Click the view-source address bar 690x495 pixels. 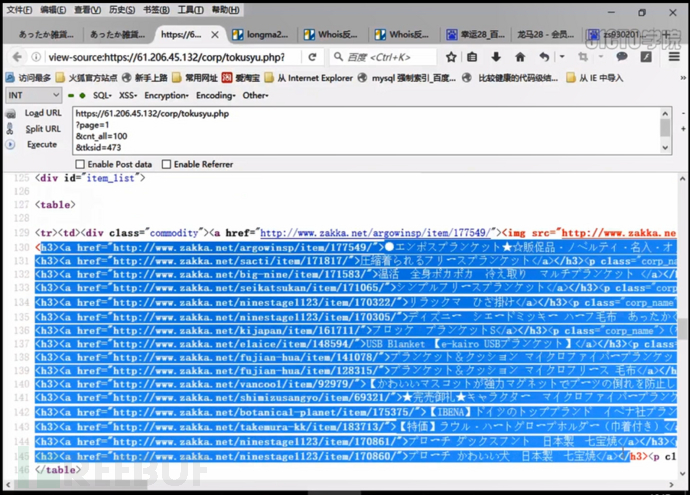tap(166, 57)
